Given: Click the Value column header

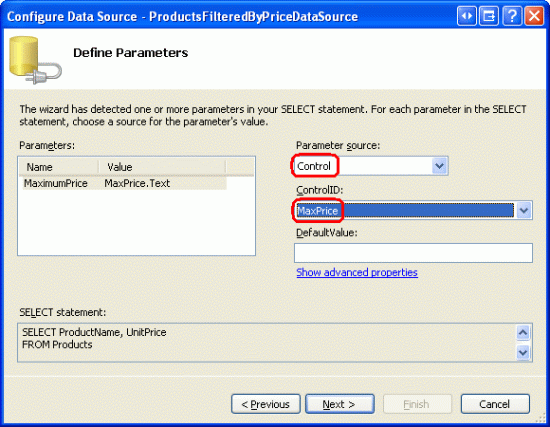Looking at the screenshot, I should tap(162, 167).
